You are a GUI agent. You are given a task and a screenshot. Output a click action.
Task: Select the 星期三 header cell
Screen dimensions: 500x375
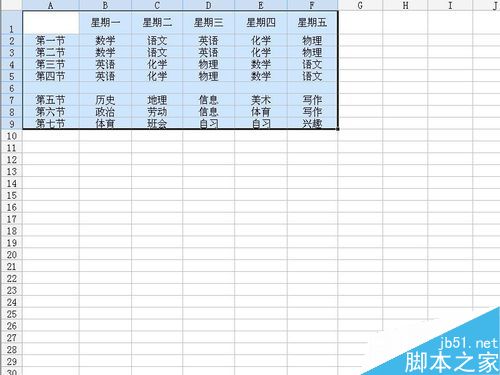209,23
